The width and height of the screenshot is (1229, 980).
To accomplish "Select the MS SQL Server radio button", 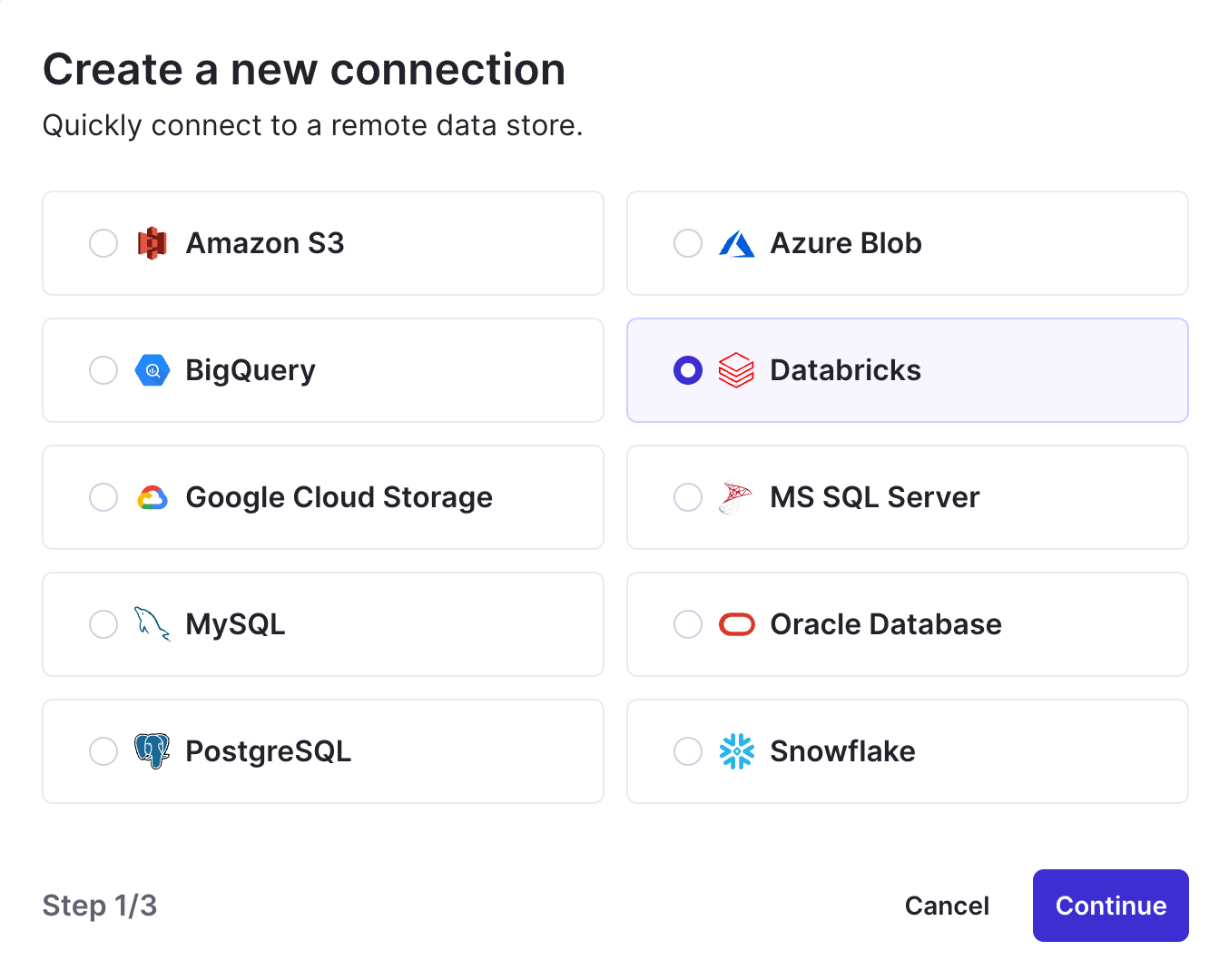I will pyautogui.click(x=688, y=497).
